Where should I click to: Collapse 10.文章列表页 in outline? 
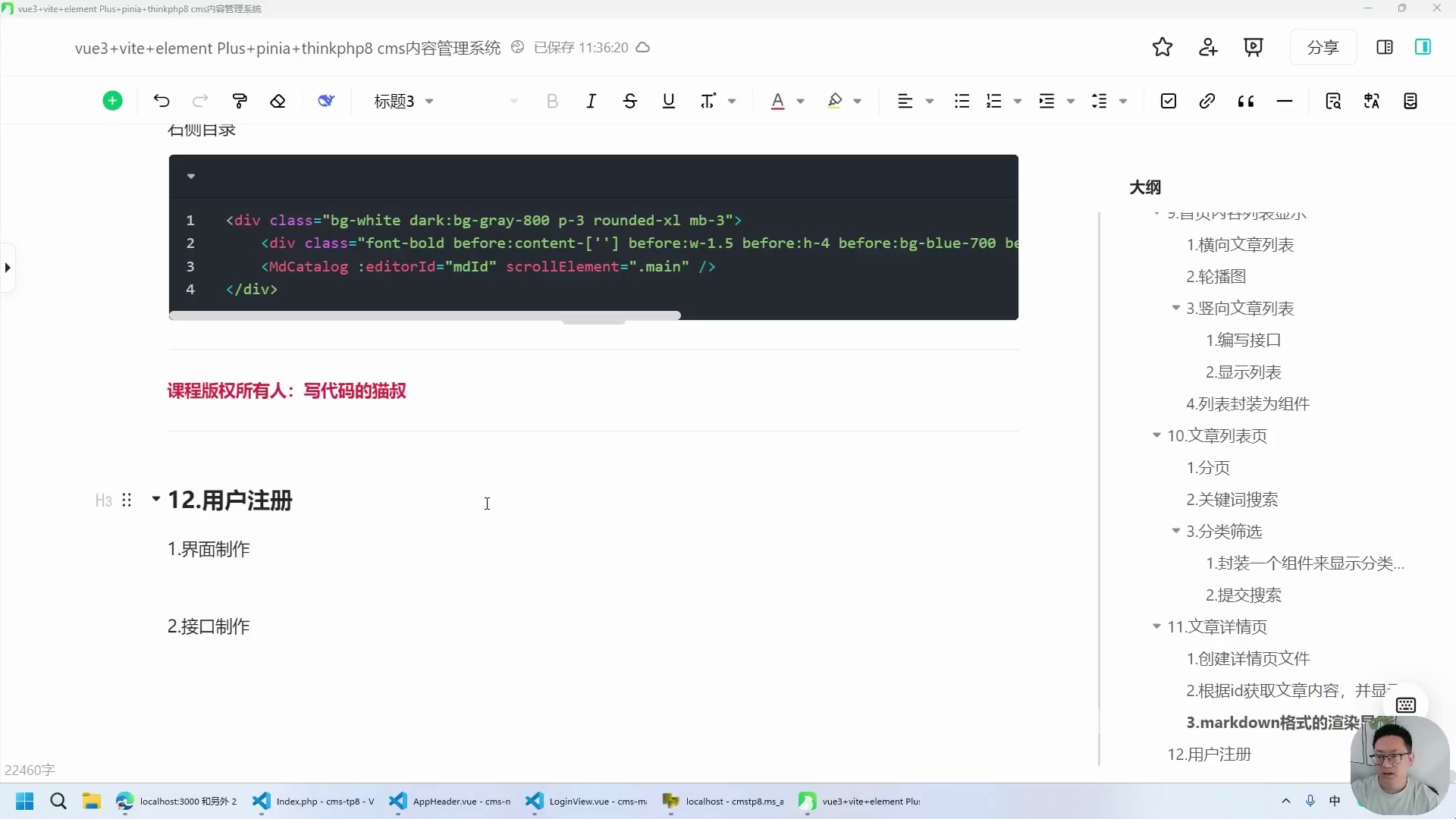tap(1156, 435)
